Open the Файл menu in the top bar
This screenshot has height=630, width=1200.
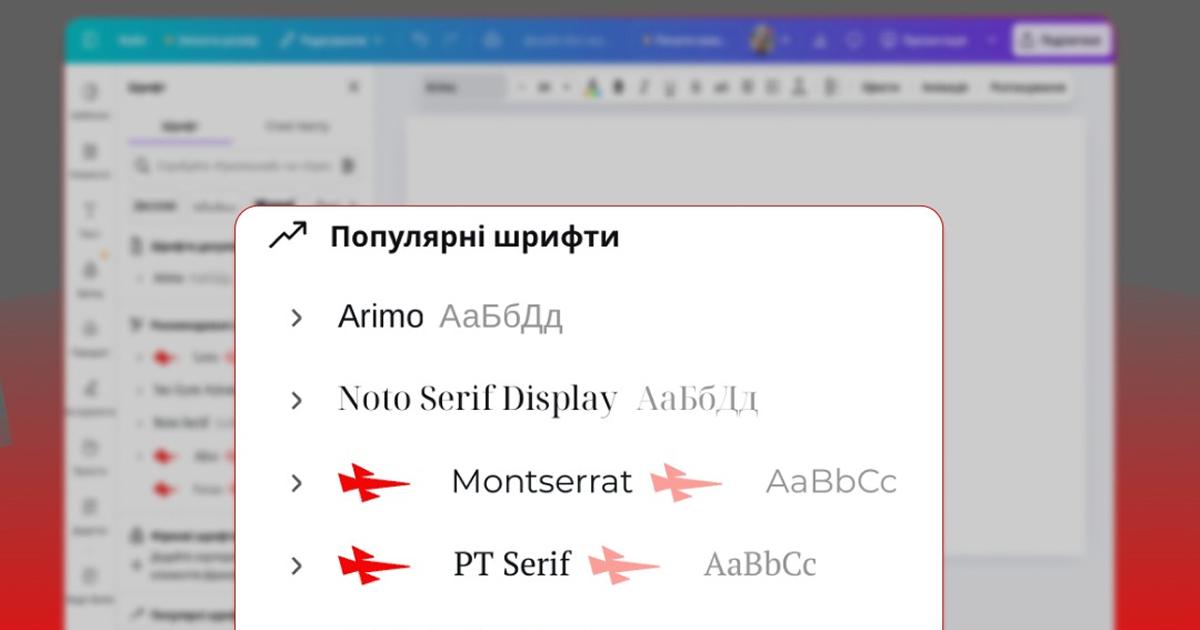(x=132, y=40)
